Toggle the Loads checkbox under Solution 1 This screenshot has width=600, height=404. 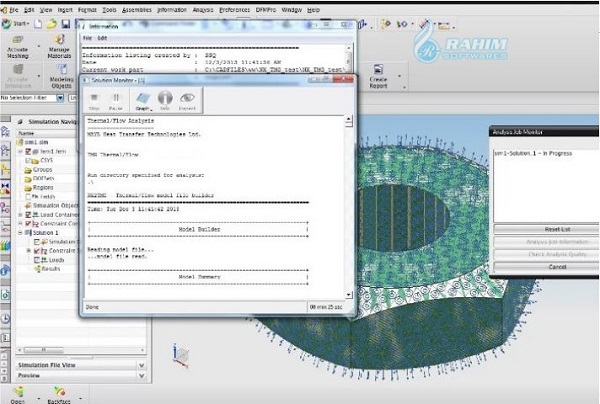37,260
